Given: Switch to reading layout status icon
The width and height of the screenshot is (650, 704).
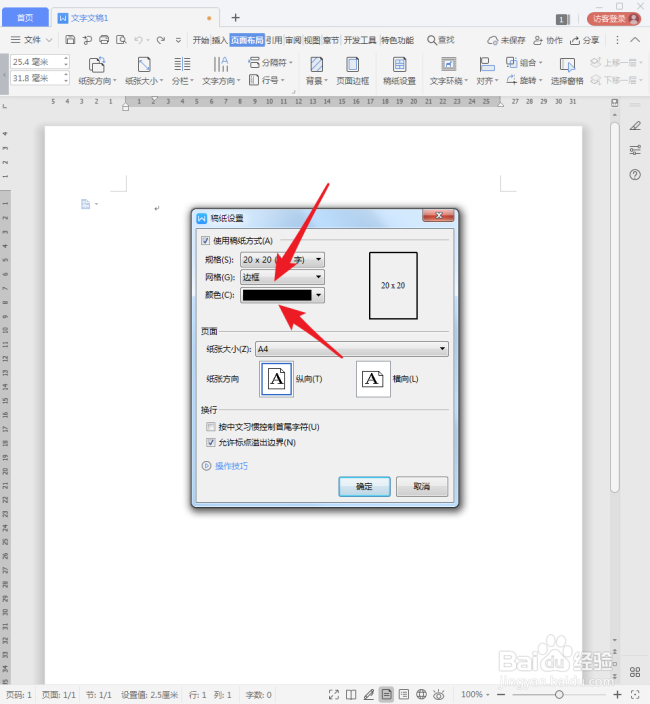Looking at the screenshot, I should tap(351, 695).
